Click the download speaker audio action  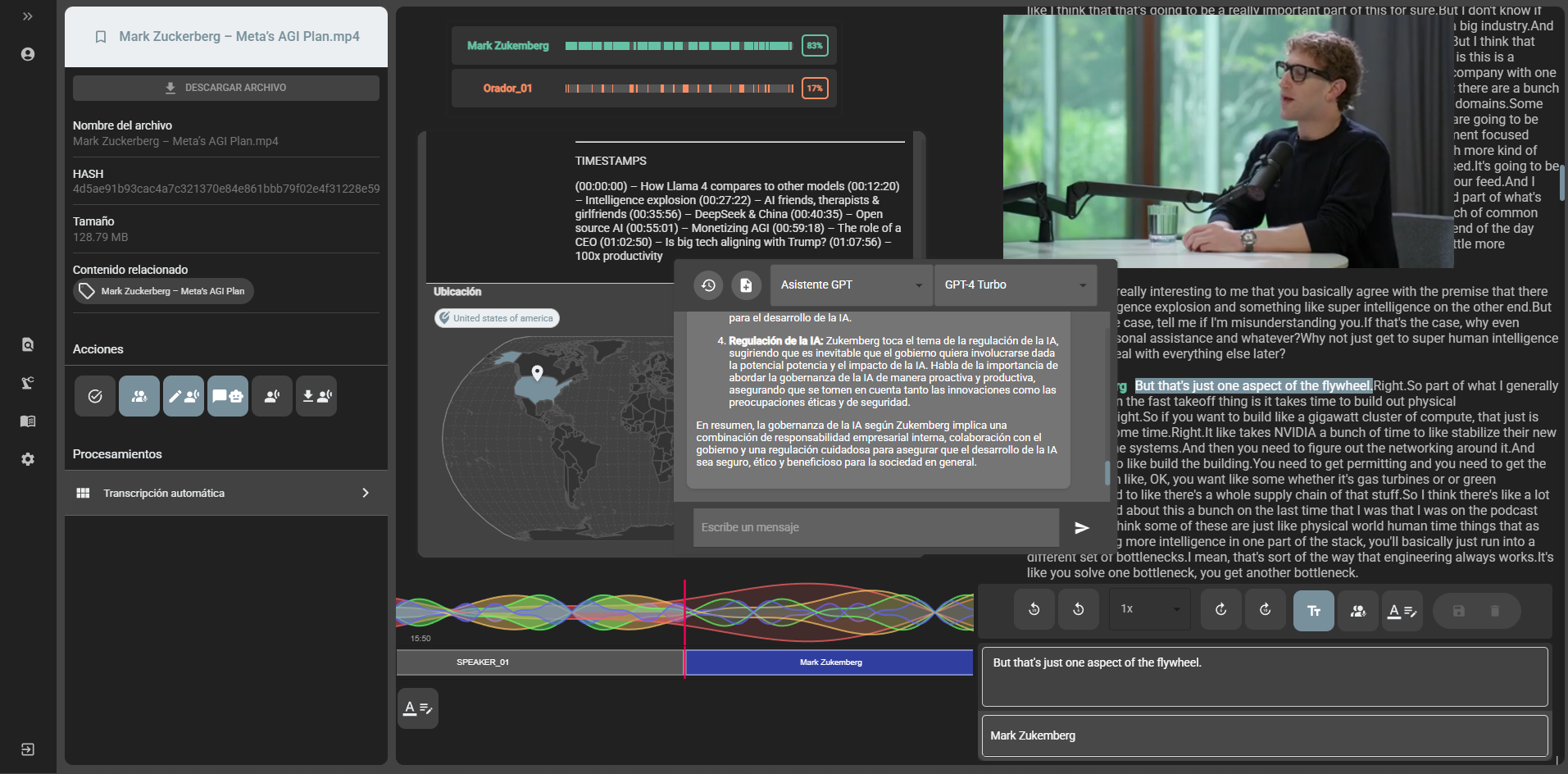click(x=316, y=396)
